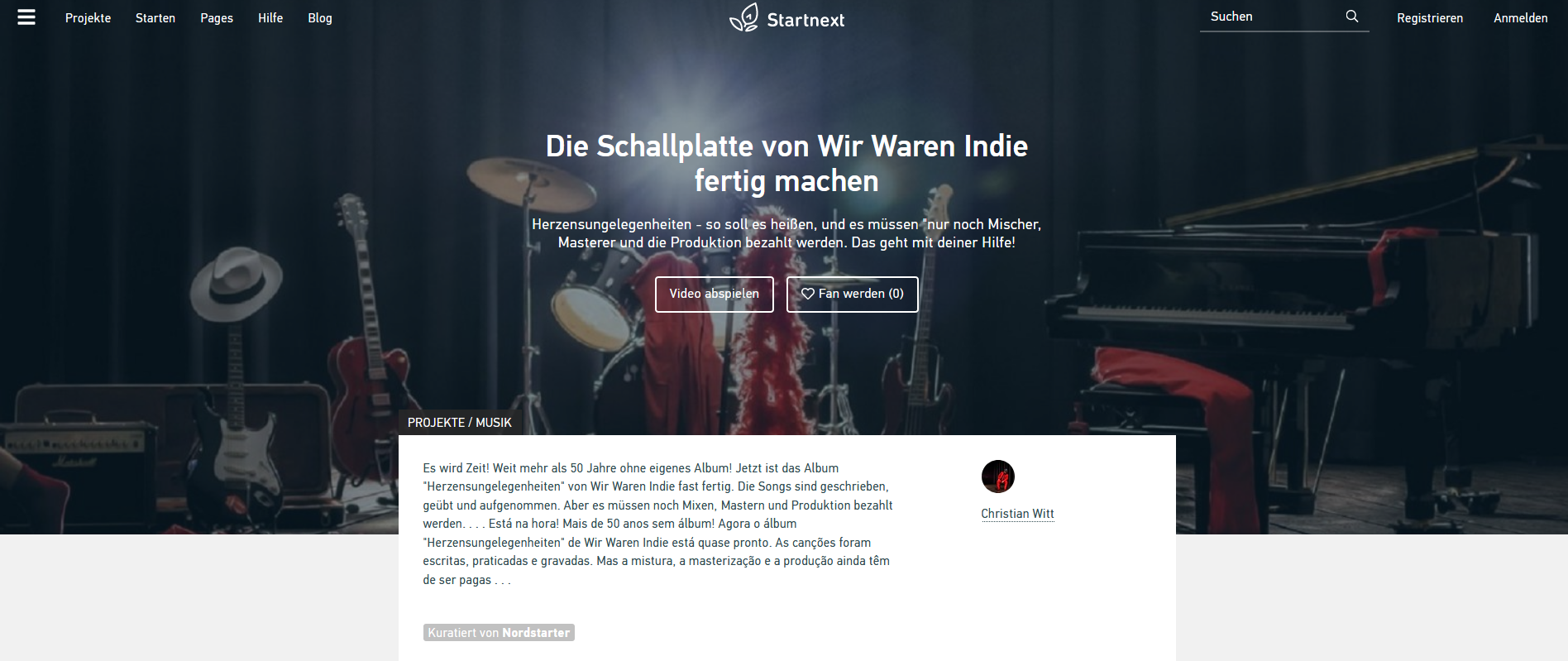The height and width of the screenshot is (661, 1568).
Task: Click into the Suchen search field
Action: 1272,17
